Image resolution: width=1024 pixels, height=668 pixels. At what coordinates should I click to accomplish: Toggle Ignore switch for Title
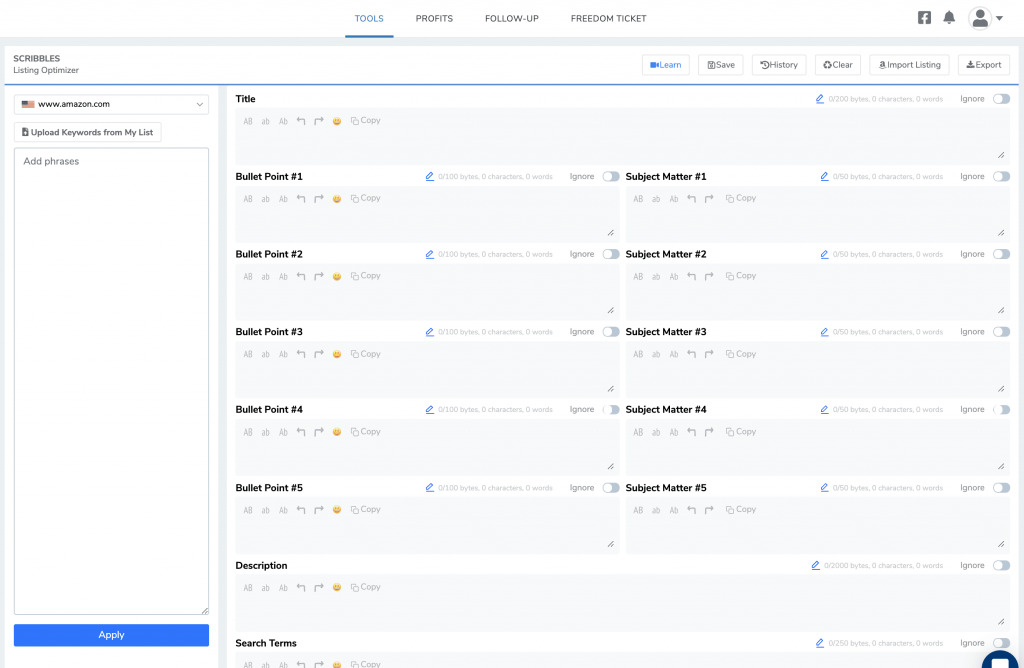point(1001,99)
